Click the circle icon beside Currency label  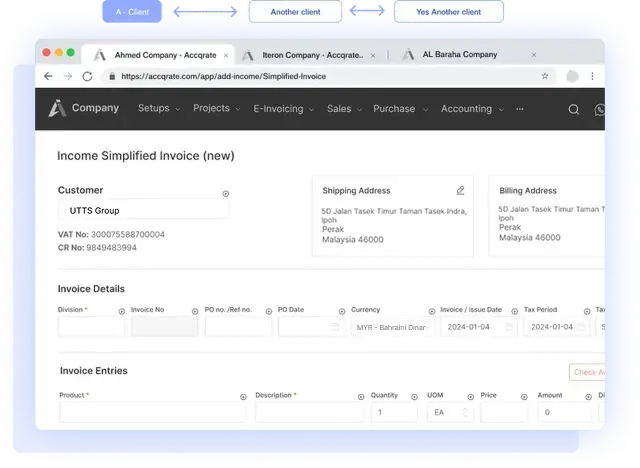432,311
